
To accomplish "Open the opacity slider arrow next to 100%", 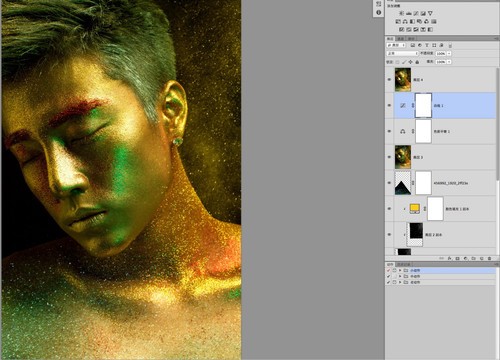I will 449,53.
